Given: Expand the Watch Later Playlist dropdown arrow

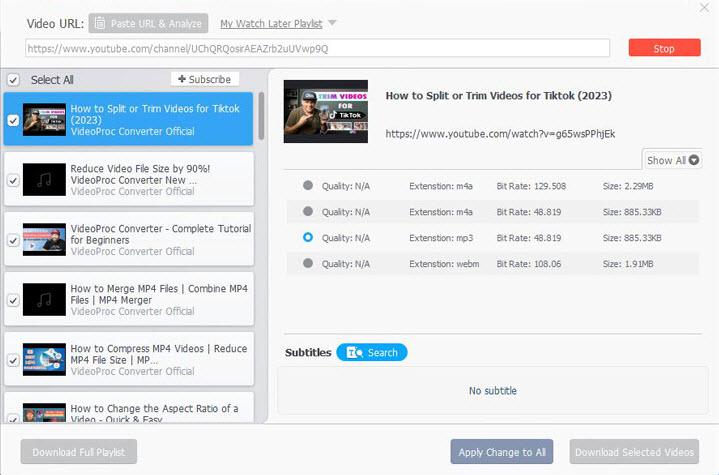Looking at the screenshot, I should [332, 22].
